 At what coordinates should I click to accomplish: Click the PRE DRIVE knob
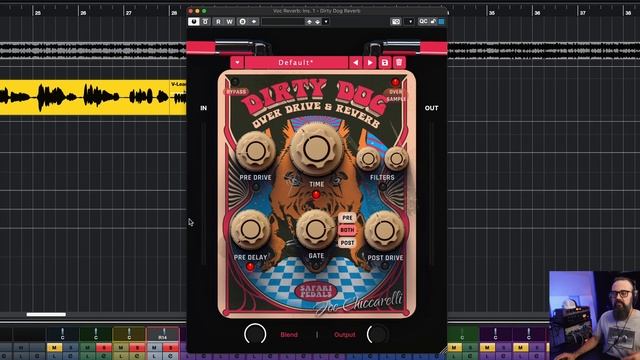(x=256, y=151)
